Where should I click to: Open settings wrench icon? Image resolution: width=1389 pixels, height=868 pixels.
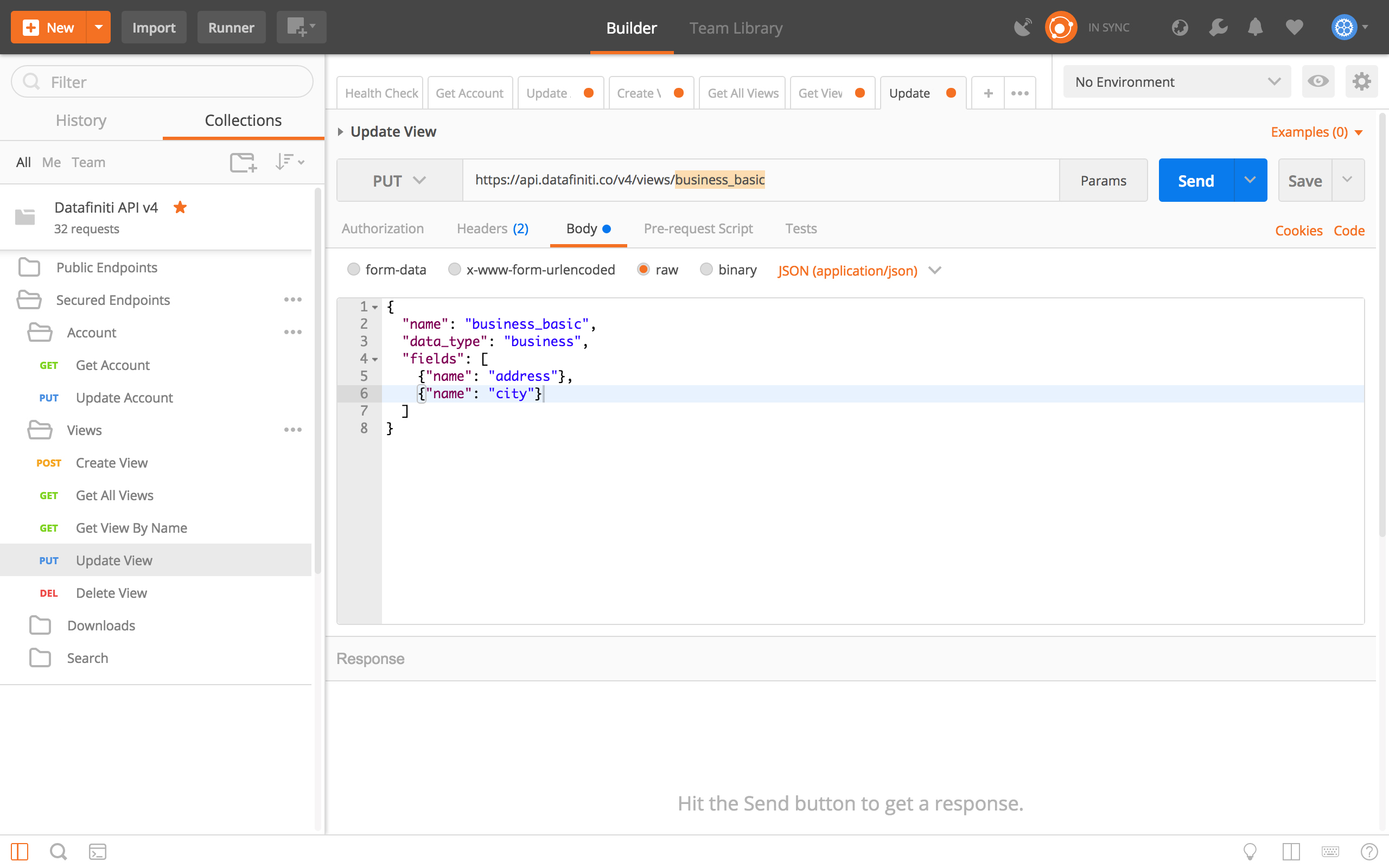point(1218,27)
